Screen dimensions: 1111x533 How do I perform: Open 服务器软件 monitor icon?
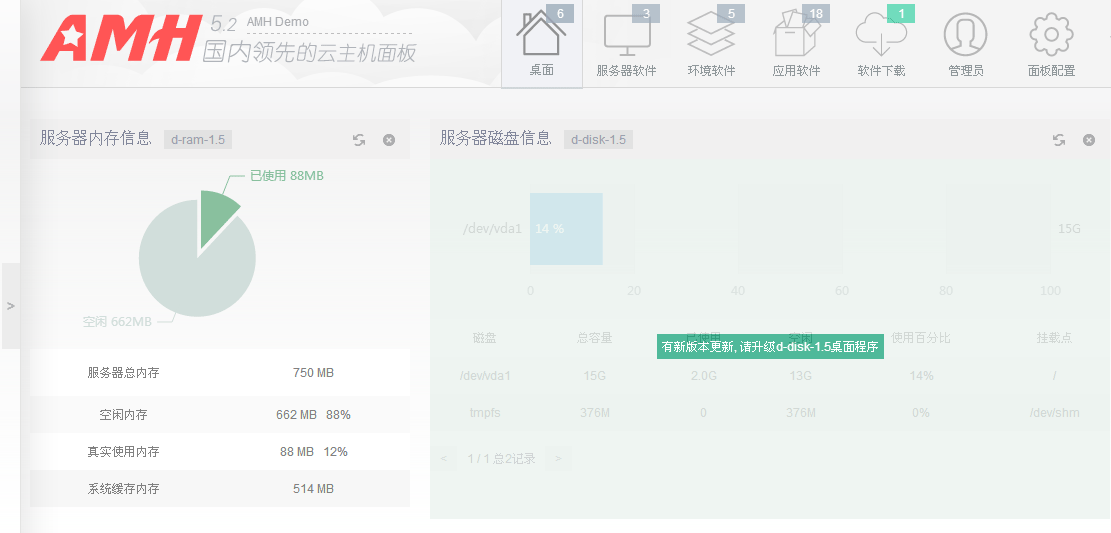[x=626, y=36]
